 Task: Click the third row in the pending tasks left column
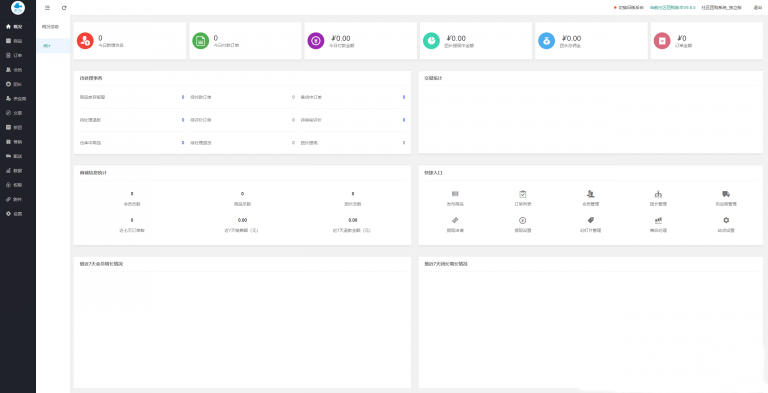point(132,143)
